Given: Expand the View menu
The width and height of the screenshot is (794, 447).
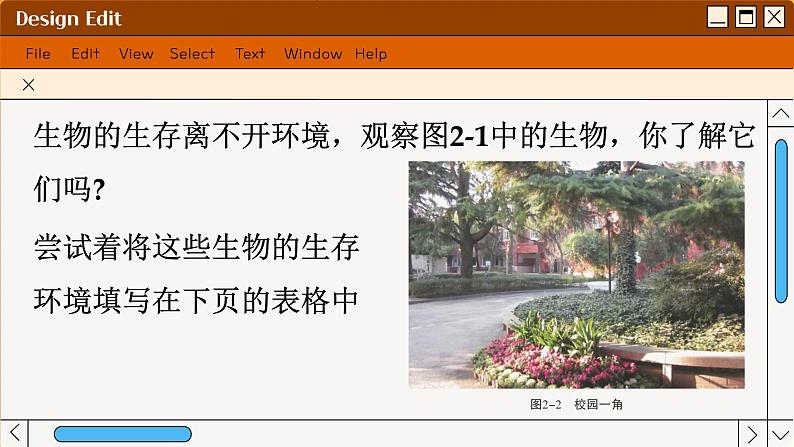Looking at the screenshot, I should [136, 54].
